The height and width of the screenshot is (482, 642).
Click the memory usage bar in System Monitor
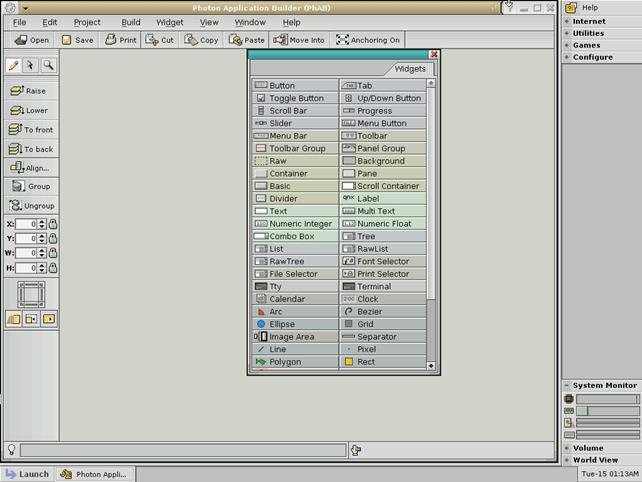pos(607,411)
